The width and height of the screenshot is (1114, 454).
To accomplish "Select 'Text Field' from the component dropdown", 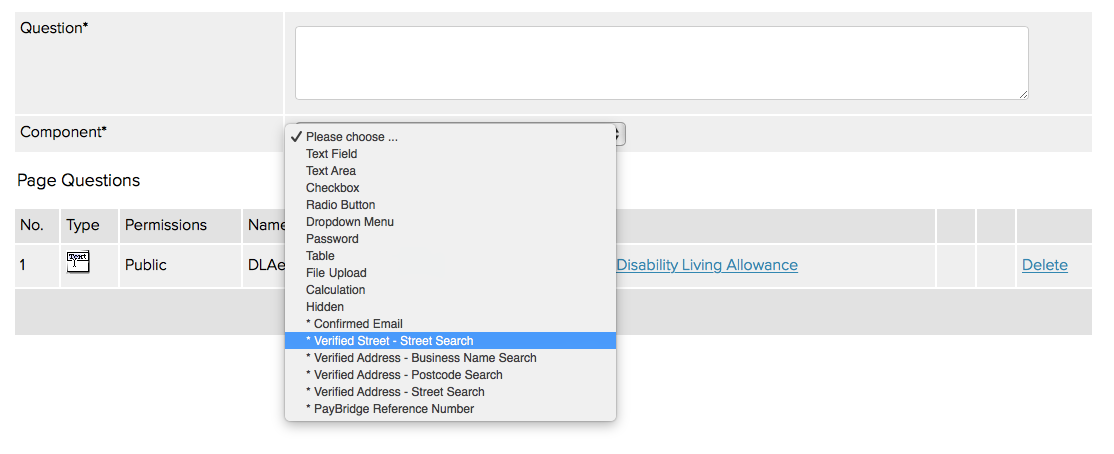I will 331,154.
